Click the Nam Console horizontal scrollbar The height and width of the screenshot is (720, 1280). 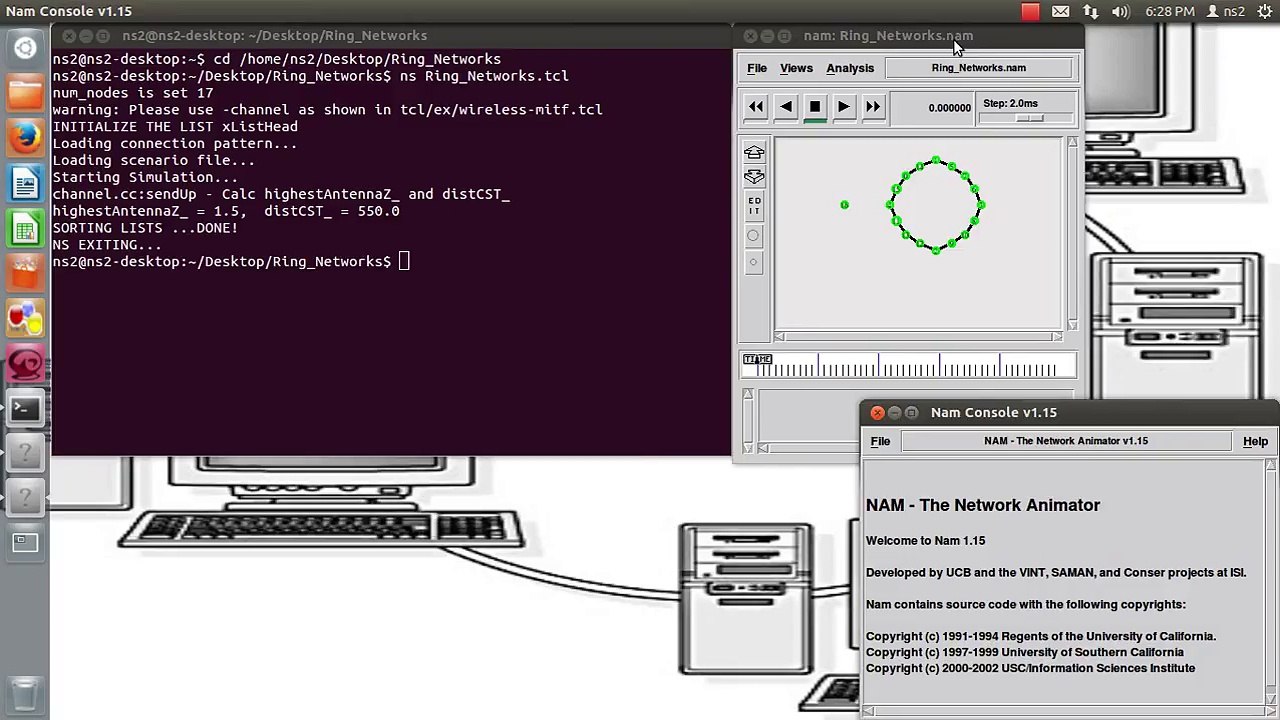coord(1063,711)
